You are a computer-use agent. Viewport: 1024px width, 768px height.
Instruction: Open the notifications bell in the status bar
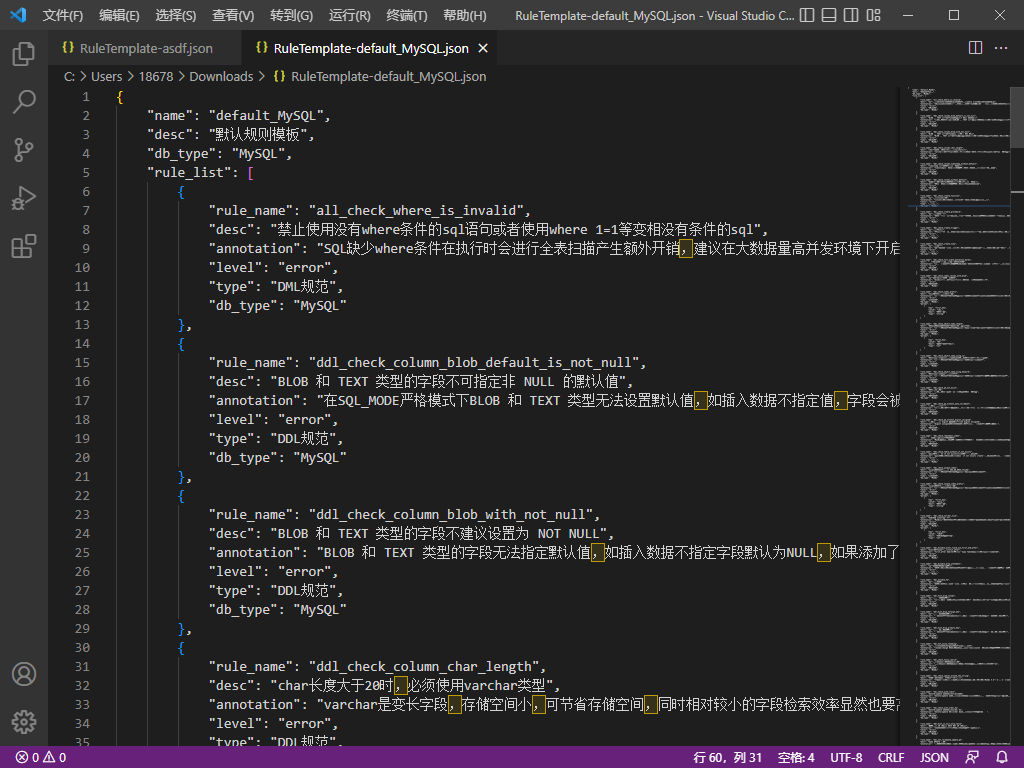[1004, 757]
